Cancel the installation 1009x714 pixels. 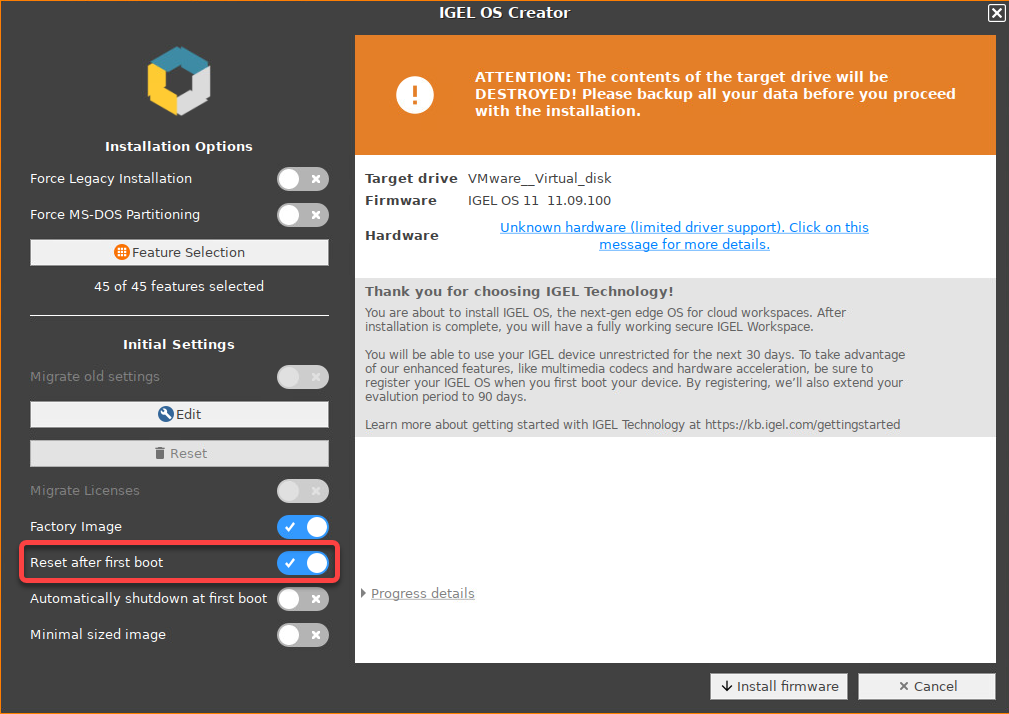click(927, 686)
